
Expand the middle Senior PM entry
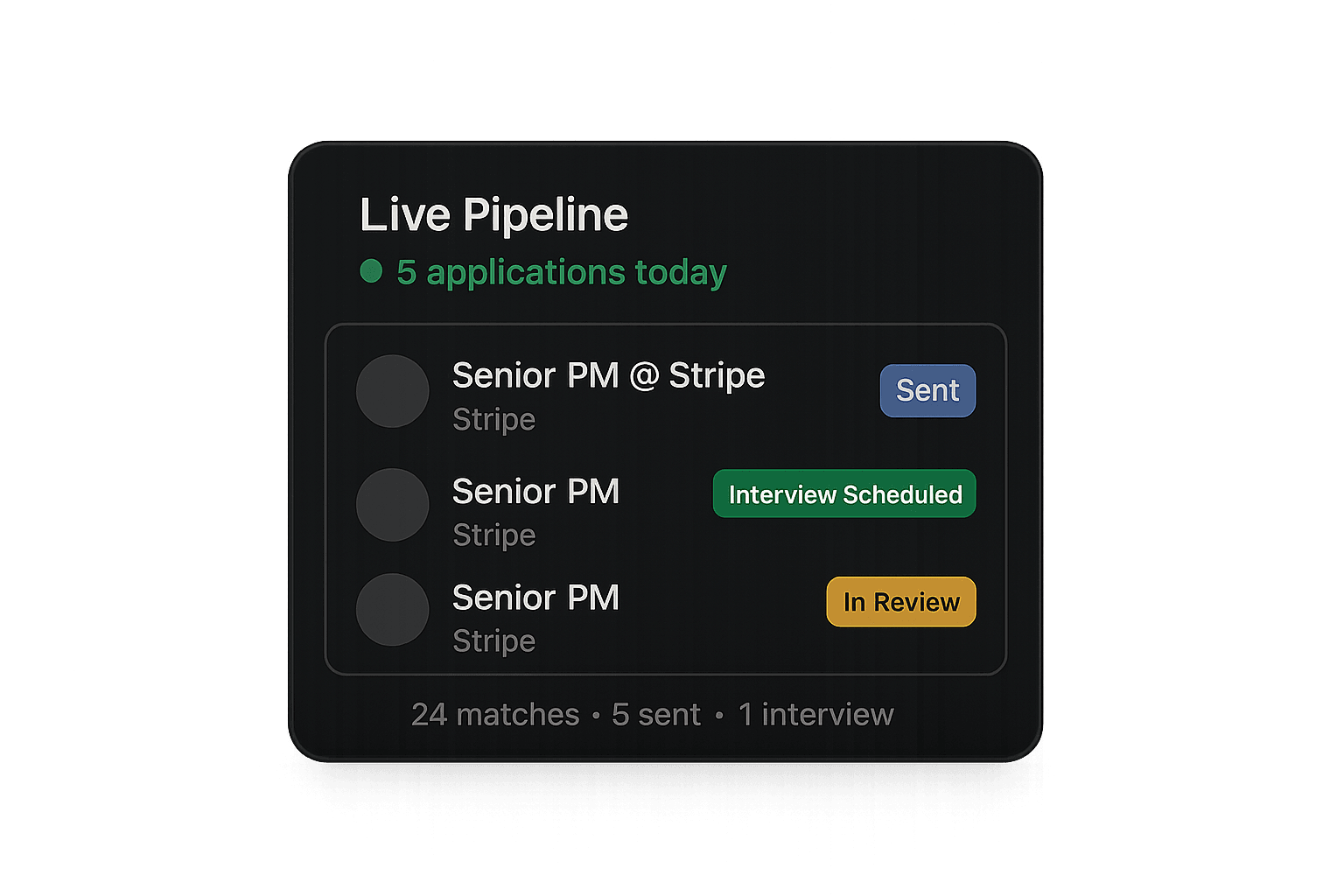(x=535, y=492)
